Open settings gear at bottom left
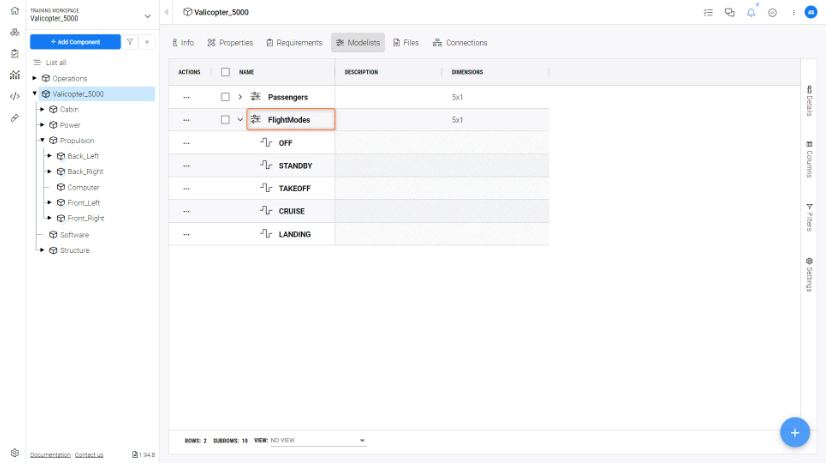This screenshot has width=832, height=465. 14,454
